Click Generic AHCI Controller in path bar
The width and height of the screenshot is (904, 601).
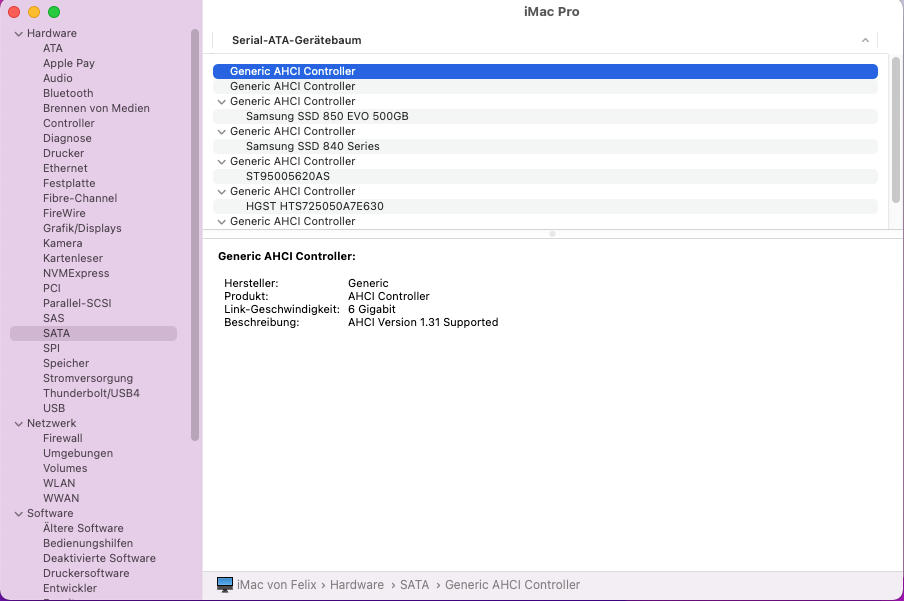(513, 585)
